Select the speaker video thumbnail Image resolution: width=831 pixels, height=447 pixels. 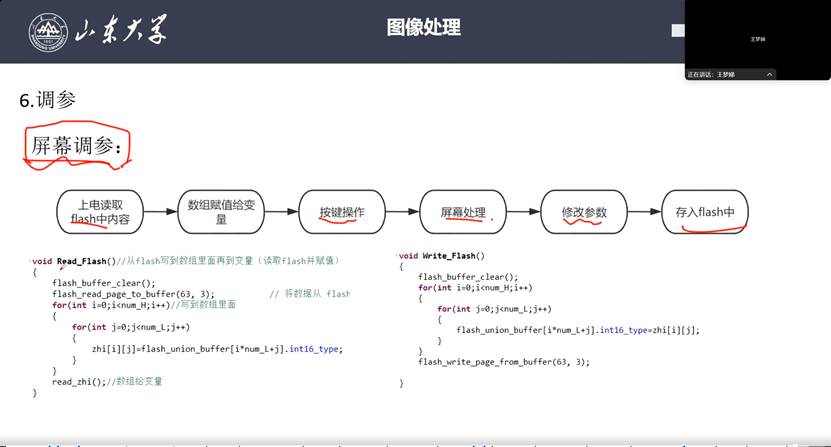point(757,36)
